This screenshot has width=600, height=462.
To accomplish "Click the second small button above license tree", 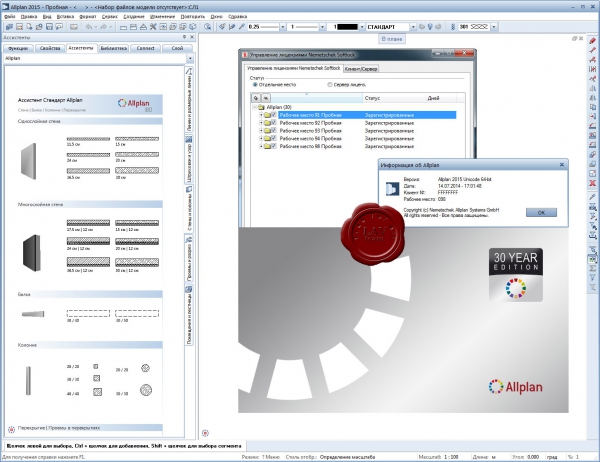I will pyautogui.click(x=265, y=98).
